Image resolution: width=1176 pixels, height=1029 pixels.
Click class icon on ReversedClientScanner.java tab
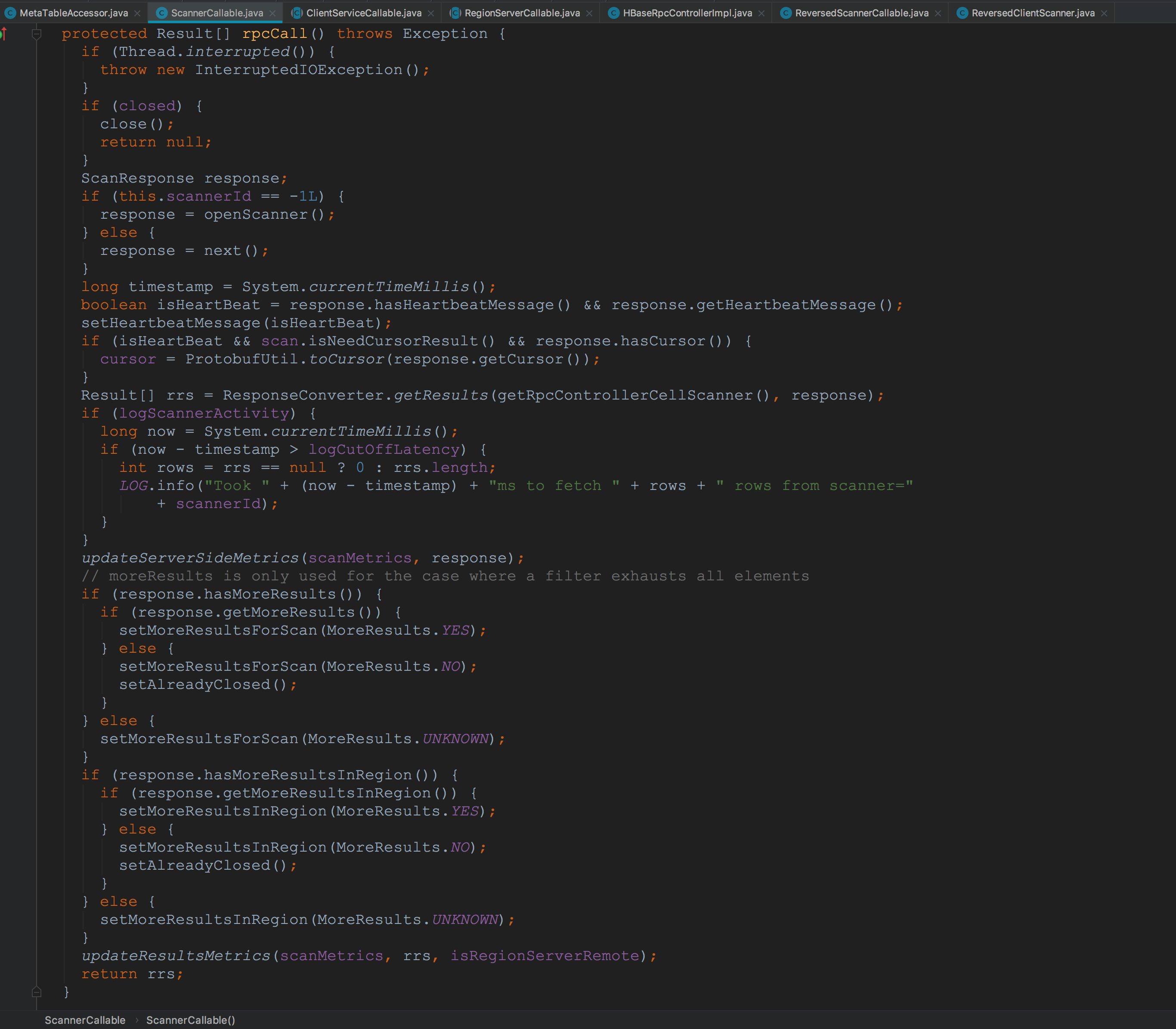(x=962, y=12)
